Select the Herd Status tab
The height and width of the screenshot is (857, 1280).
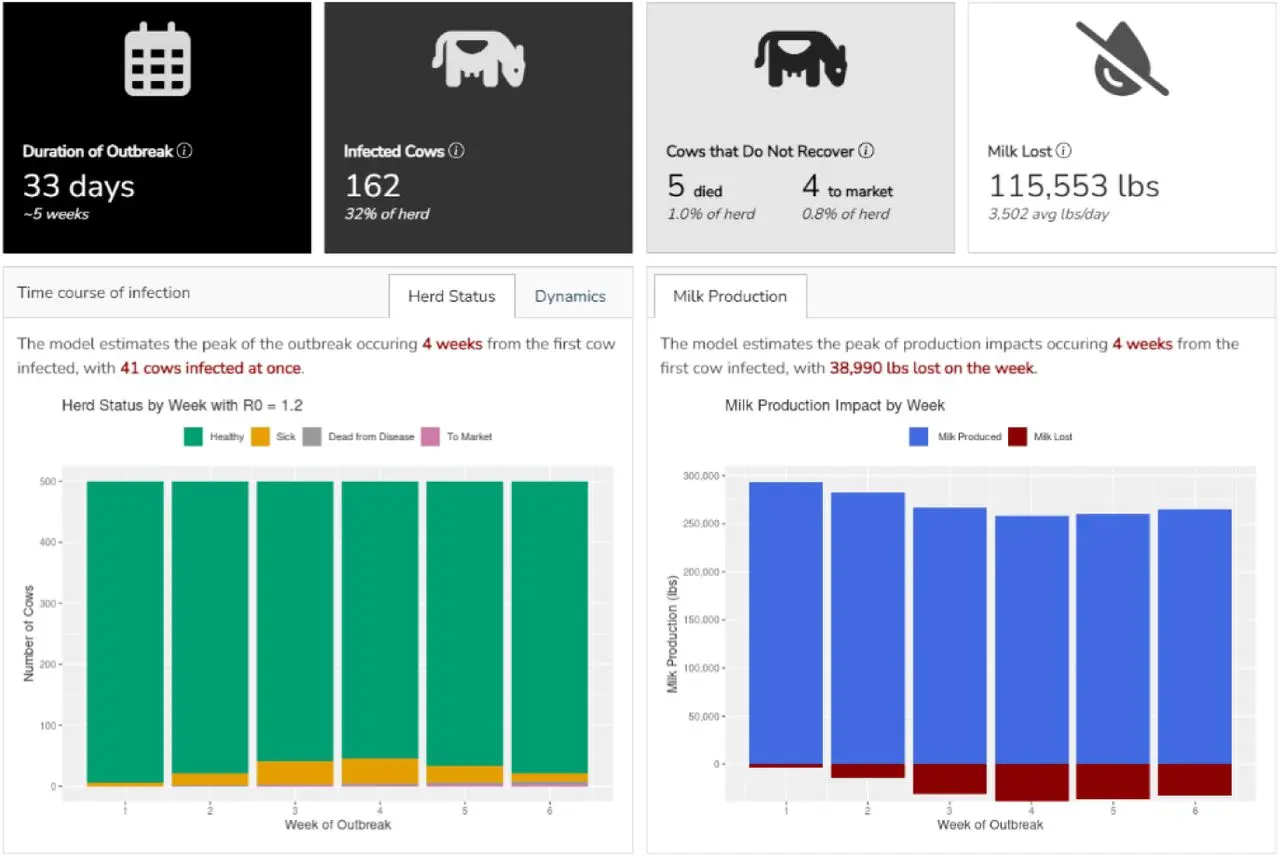click(451, 296)
